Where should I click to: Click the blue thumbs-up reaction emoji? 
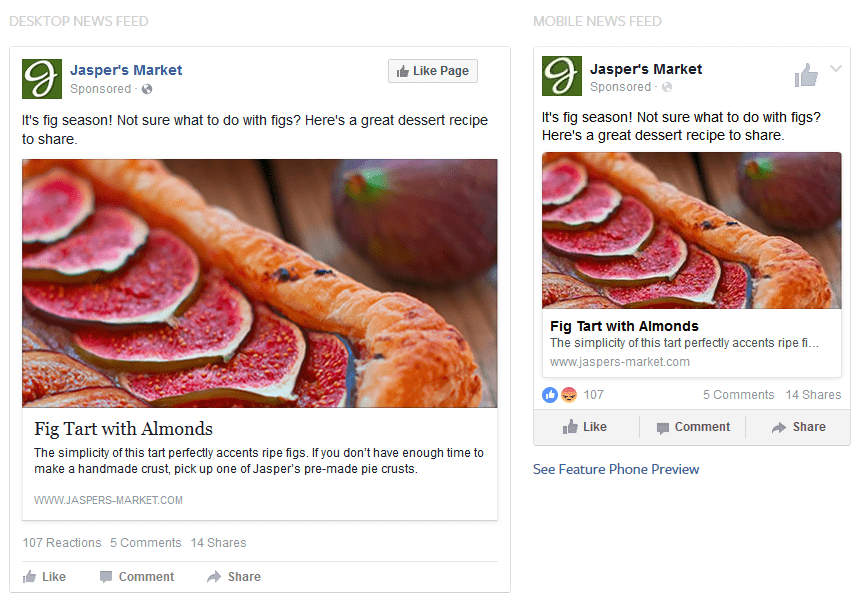(549, 395)
